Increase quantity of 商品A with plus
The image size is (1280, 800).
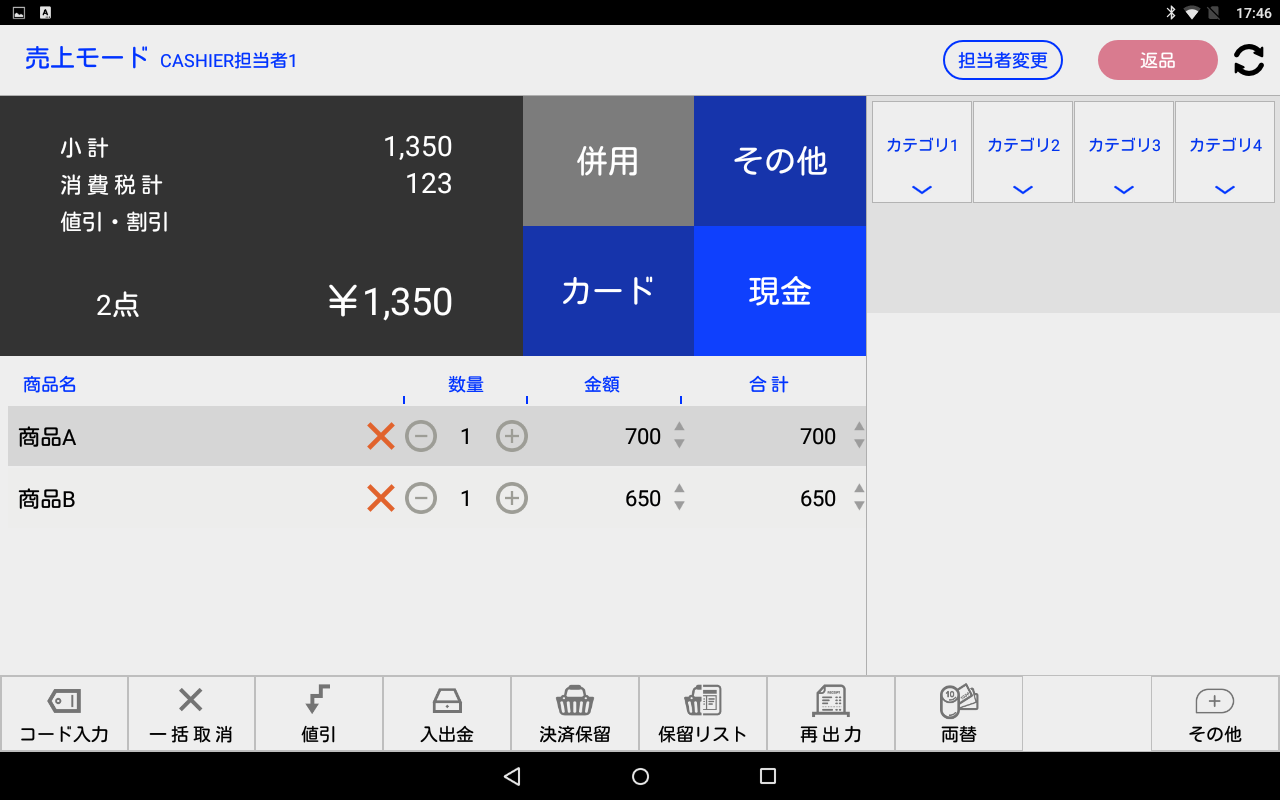(512, 436)
